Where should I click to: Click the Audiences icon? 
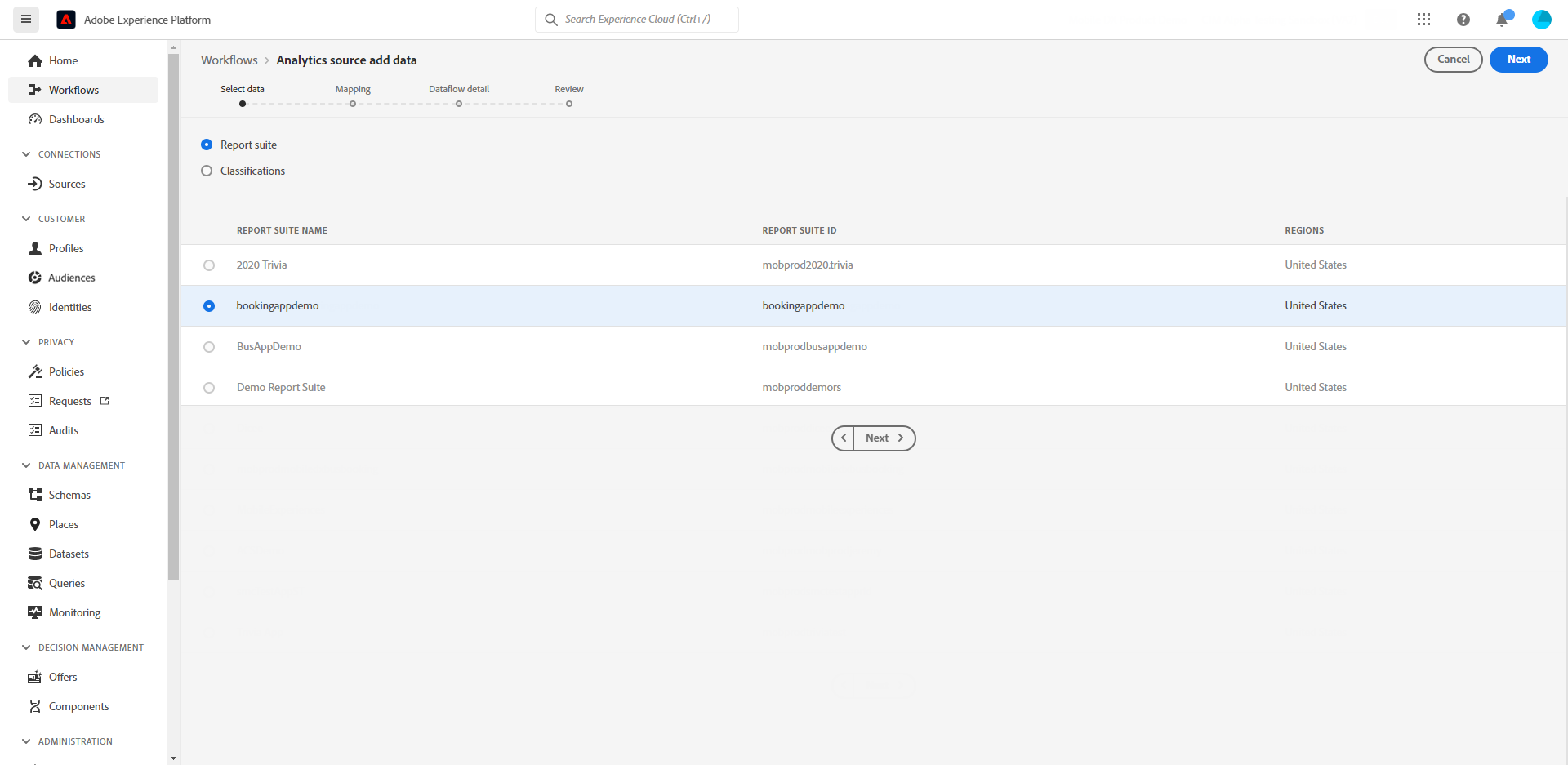click(x=35, y=278)
